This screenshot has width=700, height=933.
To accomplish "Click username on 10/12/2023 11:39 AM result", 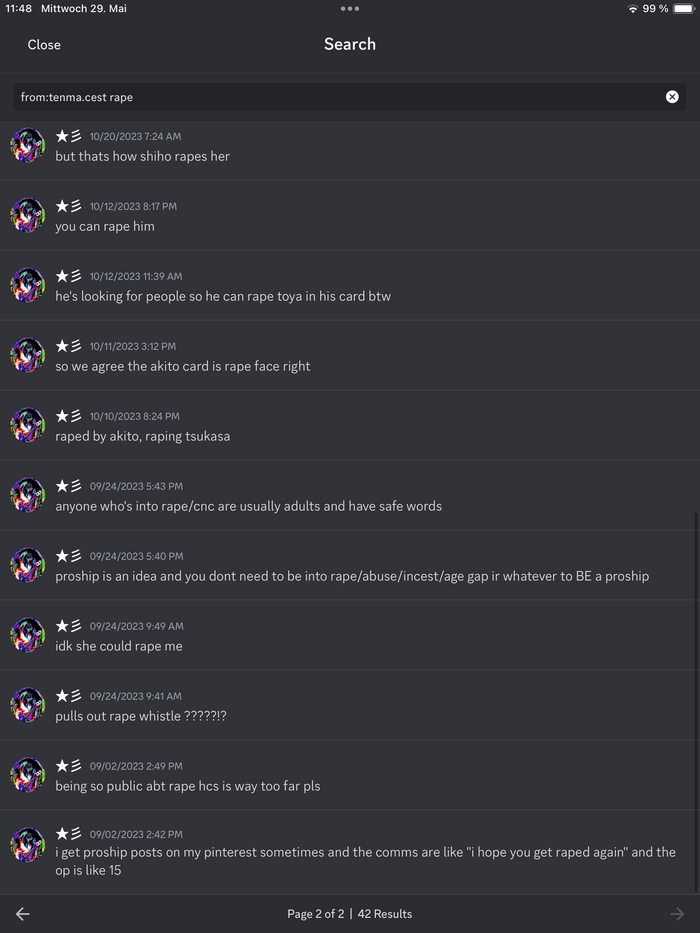I will [69, 276].
